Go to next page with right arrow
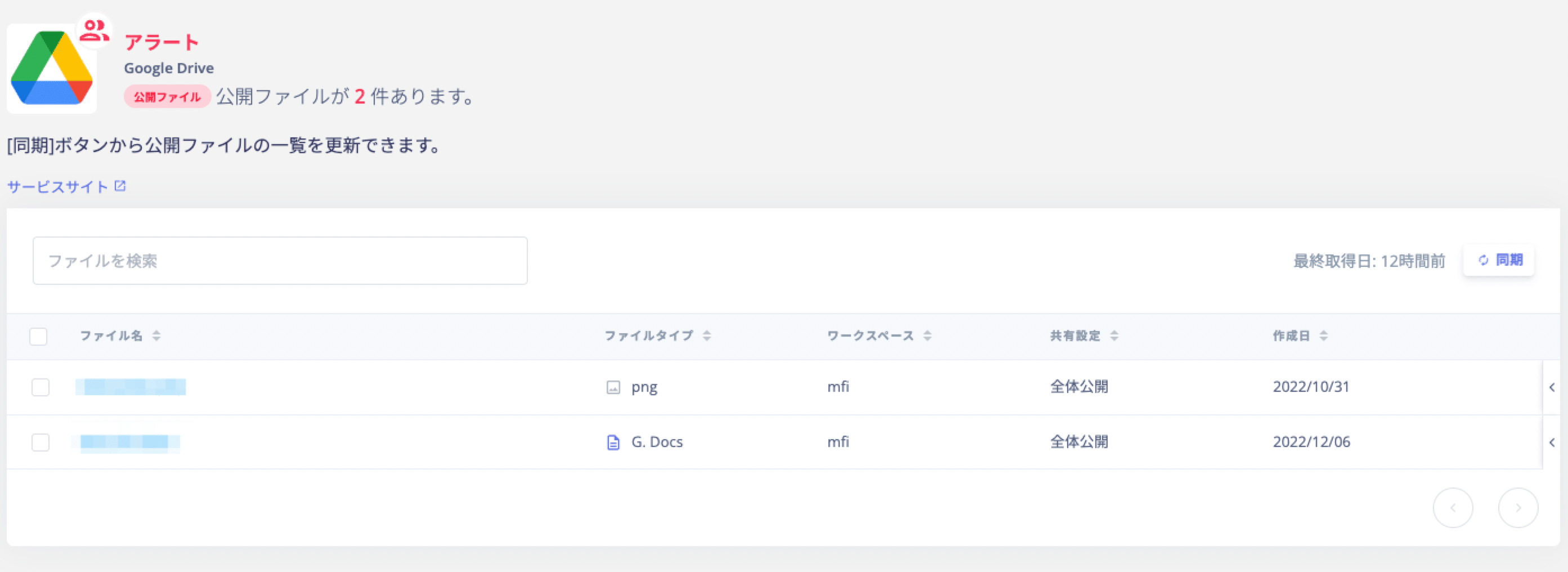This screenshot has width=1568, height=572. 1517,507
